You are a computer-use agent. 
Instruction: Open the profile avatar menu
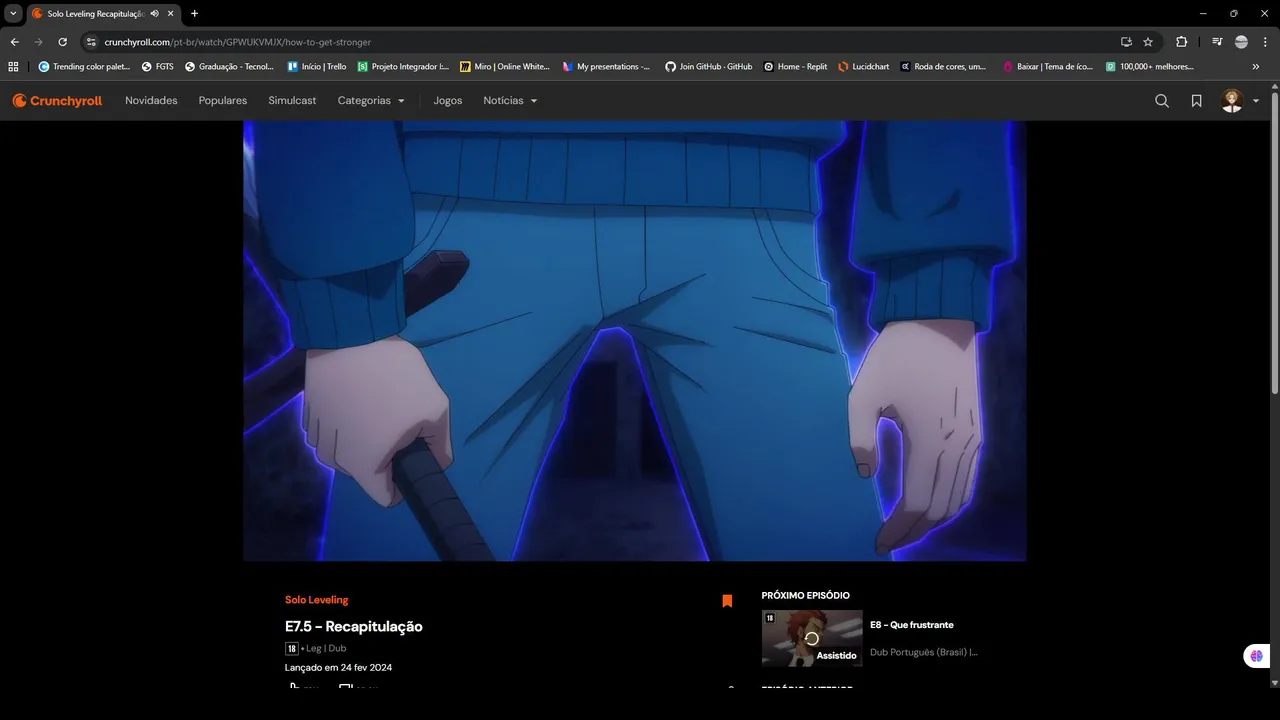[1240, 101]
